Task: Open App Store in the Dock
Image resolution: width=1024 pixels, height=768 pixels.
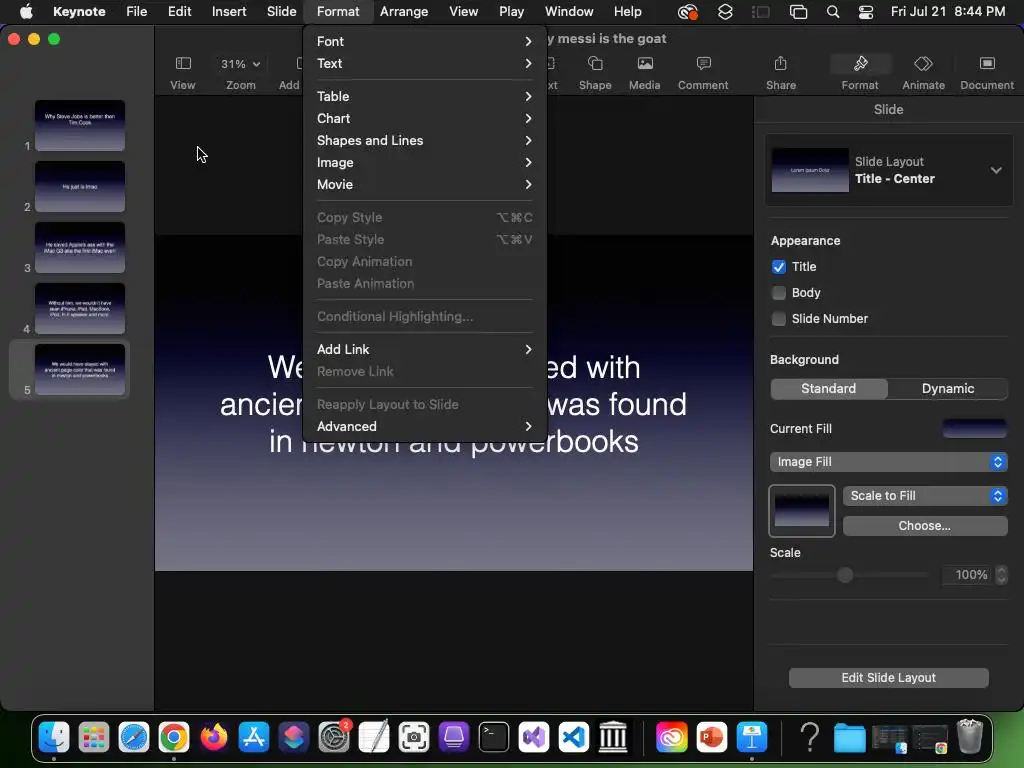Action: (x=253, y=737)
